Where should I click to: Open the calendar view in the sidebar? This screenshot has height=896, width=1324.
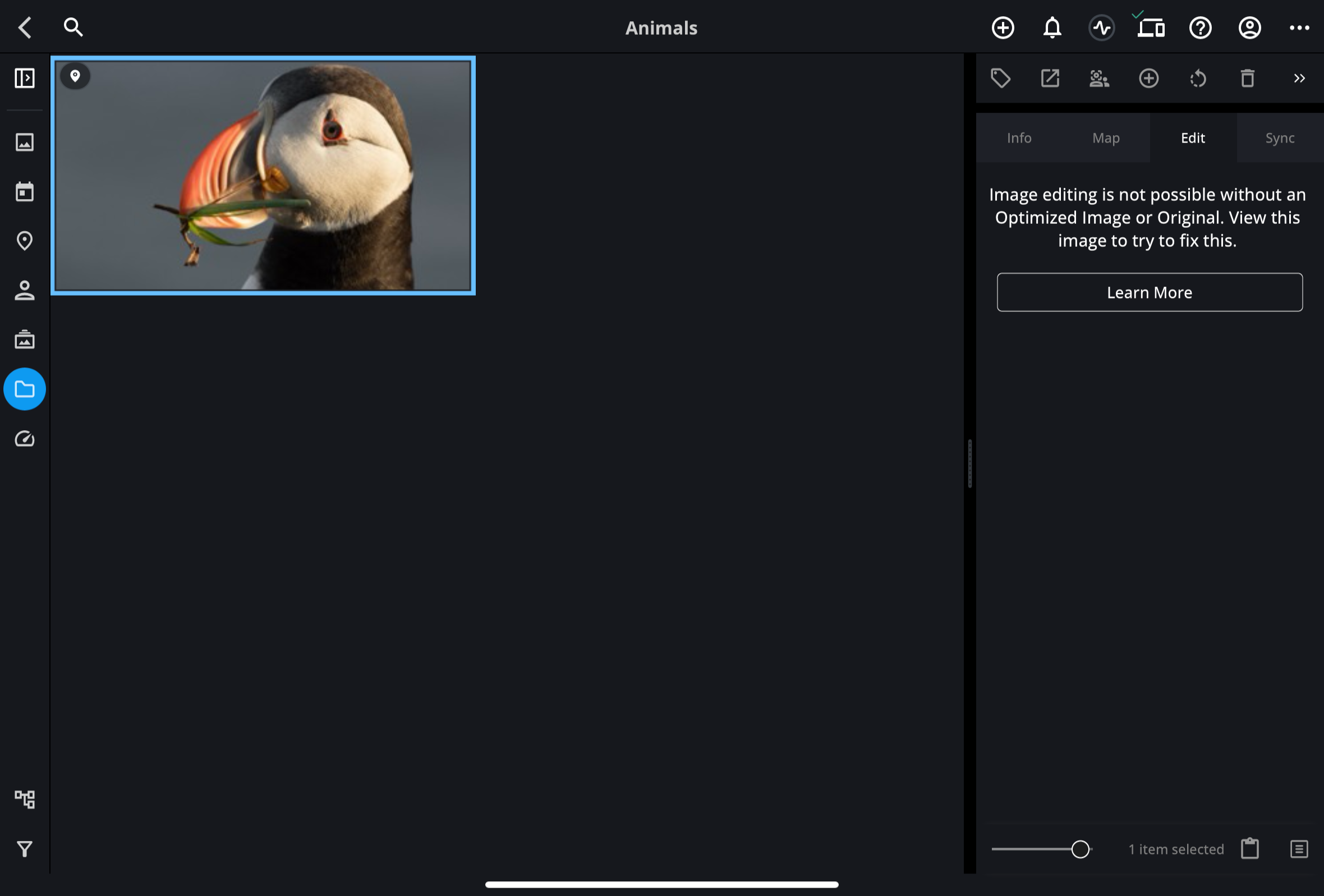tap(25, 191)
